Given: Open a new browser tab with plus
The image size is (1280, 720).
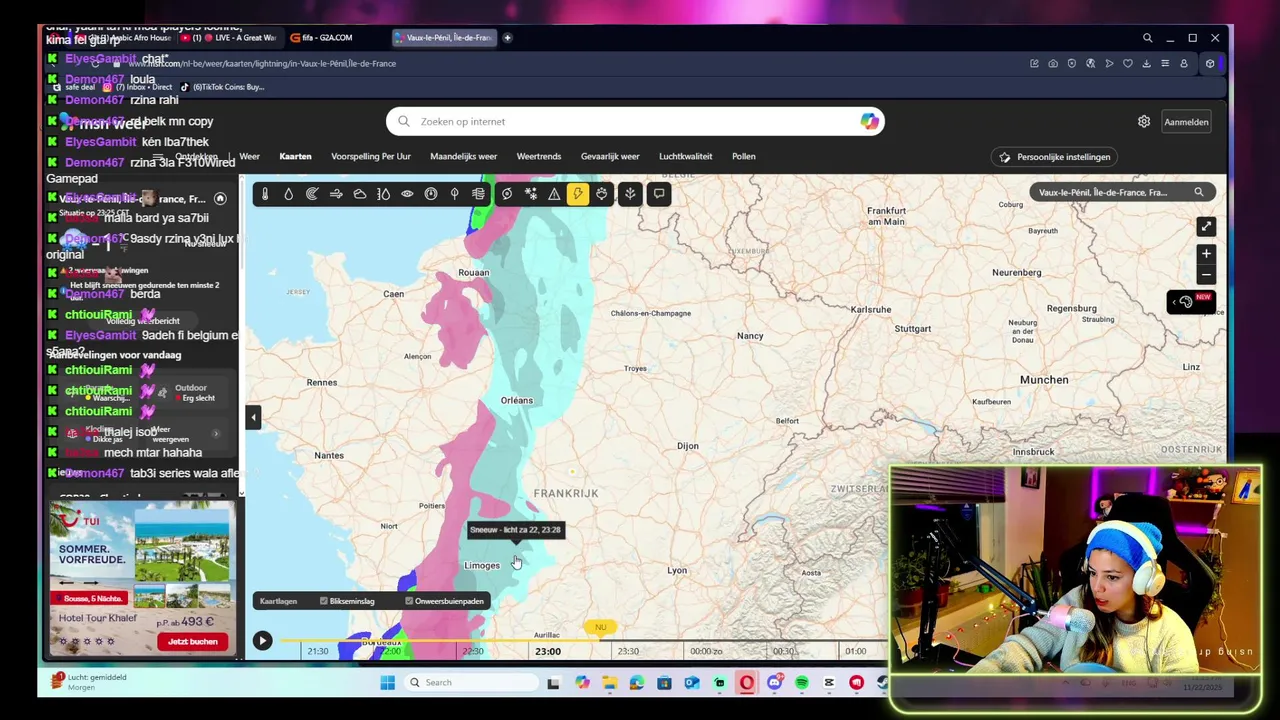Looking at the screenshot, I should (507, 38).
